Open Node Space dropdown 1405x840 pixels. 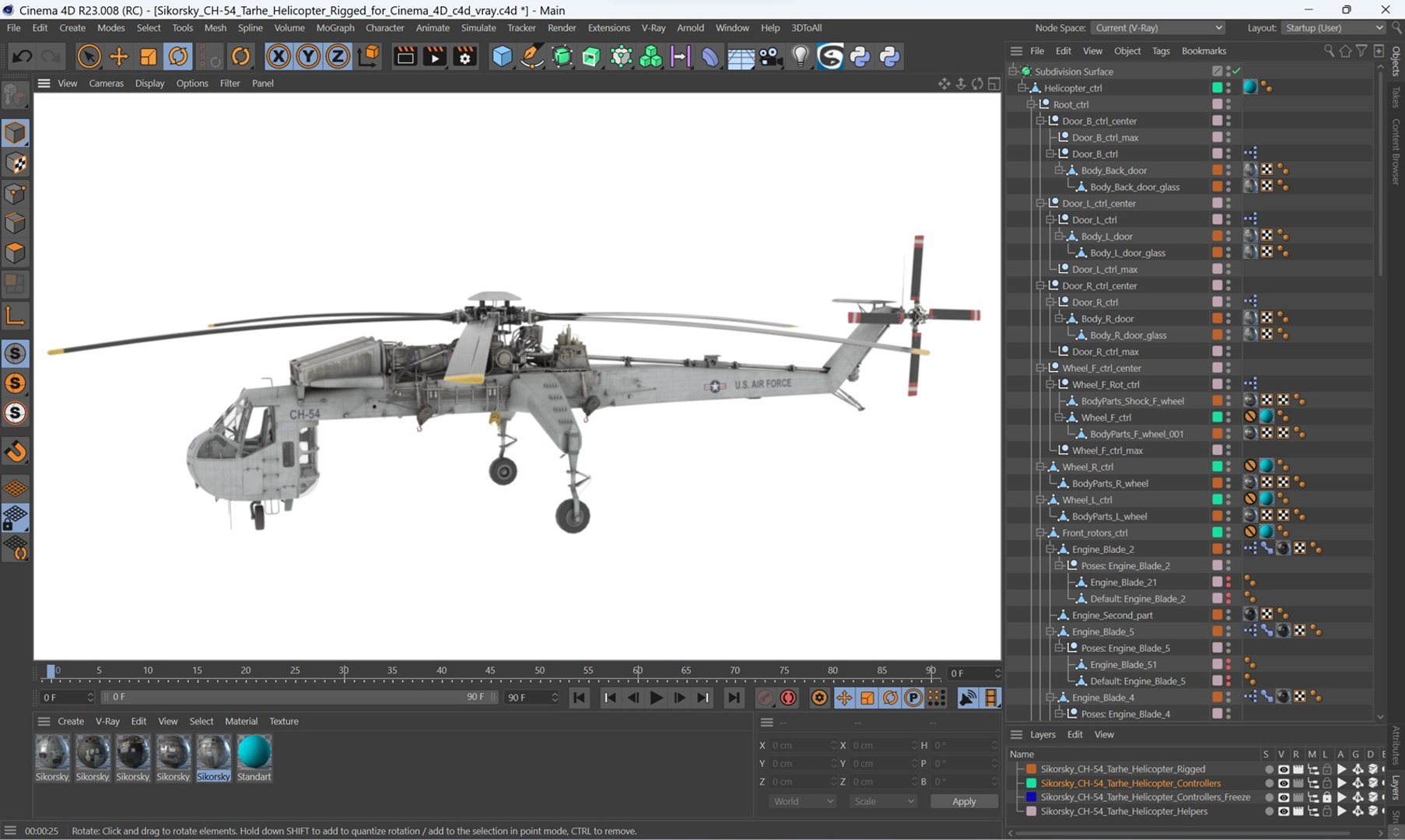pyautogui.click(x=1159, y=27)
